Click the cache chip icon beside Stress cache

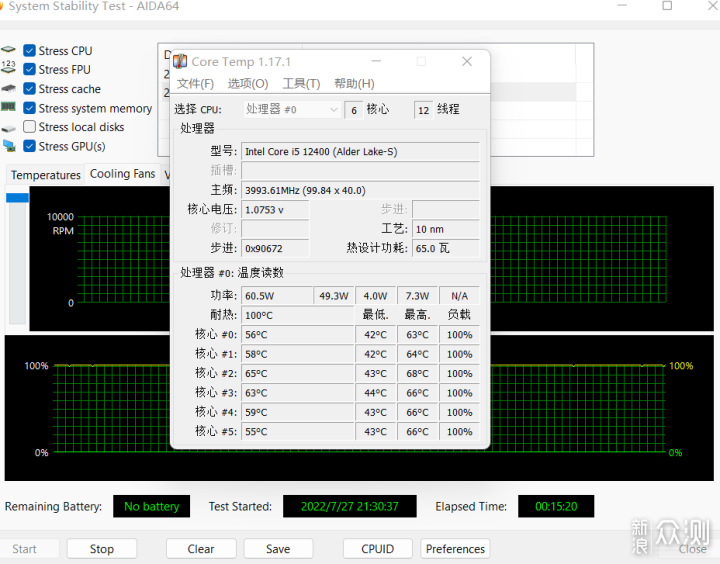[x=8, y=88]
